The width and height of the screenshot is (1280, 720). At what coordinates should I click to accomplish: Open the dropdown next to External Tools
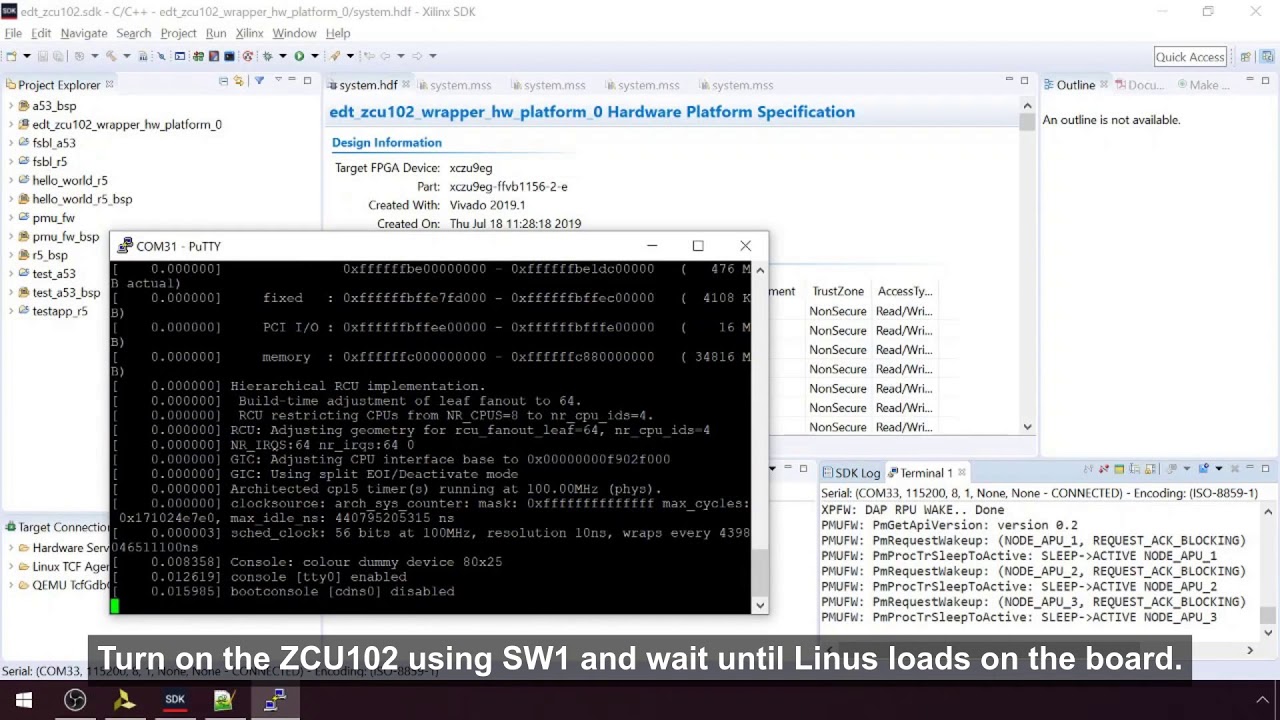[350, 56]
